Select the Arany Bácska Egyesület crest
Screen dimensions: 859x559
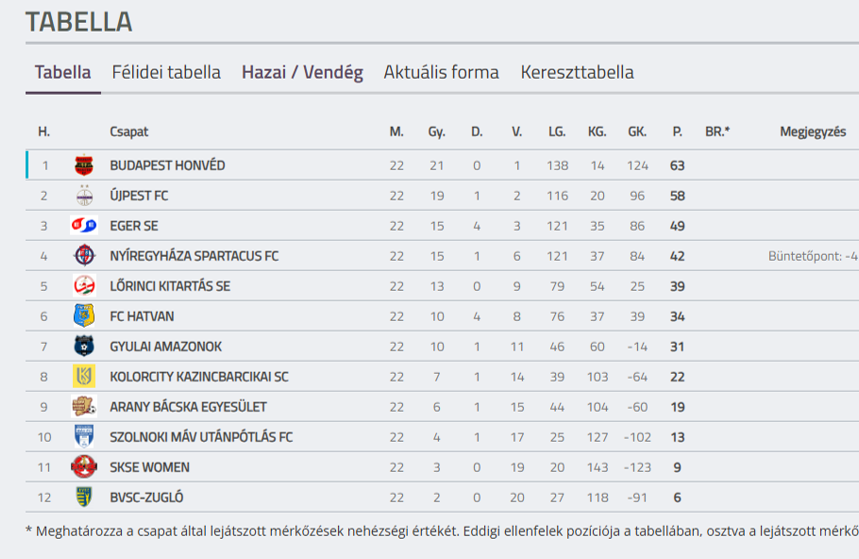[84, 407]
